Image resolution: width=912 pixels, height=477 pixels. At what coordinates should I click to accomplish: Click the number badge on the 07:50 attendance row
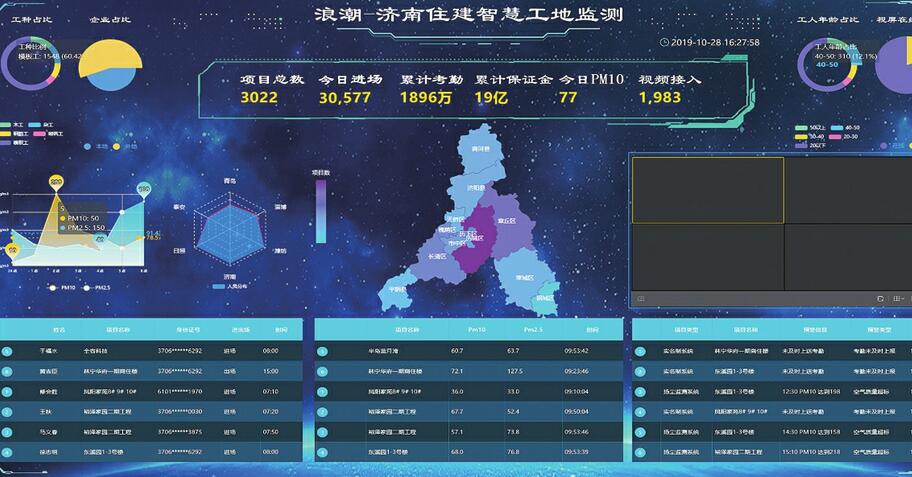7,432
